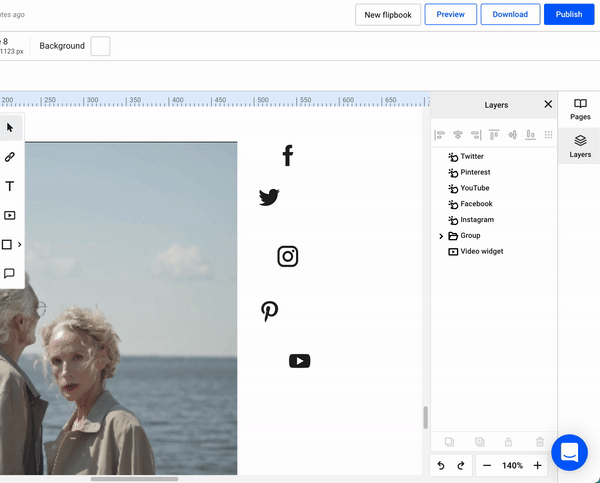Align layers to the top
The width and height of the screenshot is (600, 483).
(x=494, y=135)
